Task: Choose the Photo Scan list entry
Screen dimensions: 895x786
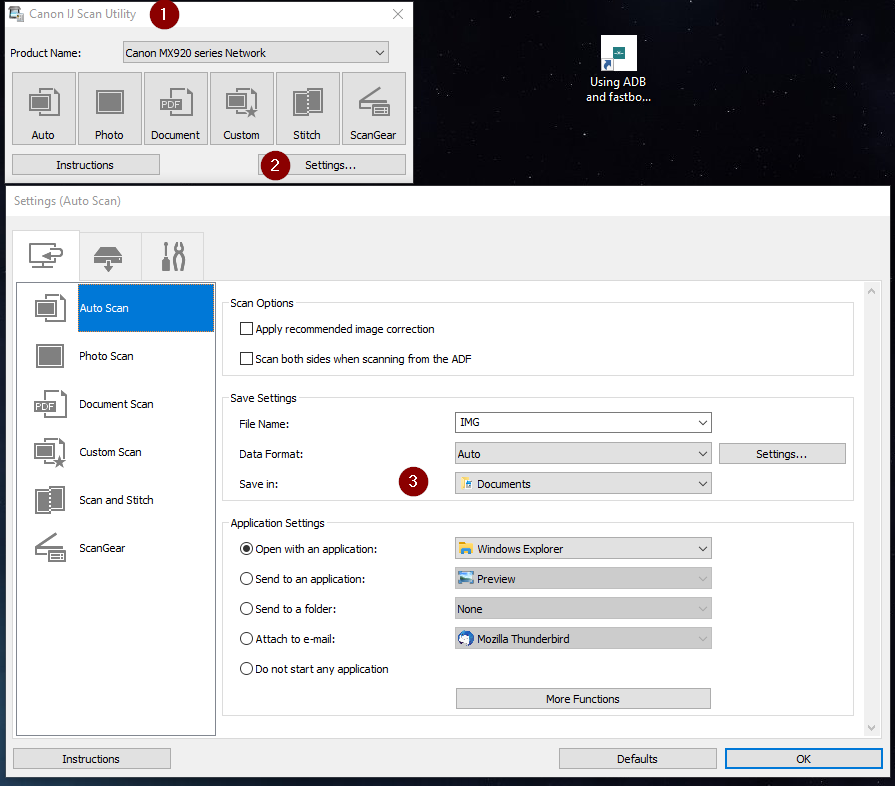Action: 106,356
